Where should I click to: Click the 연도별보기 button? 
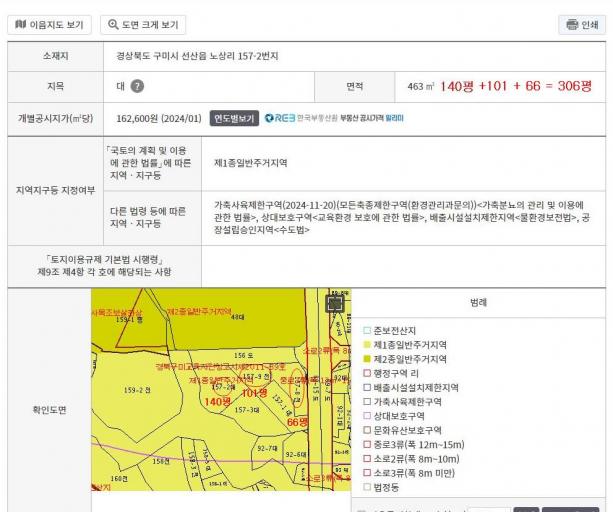[x=234, y=118]
